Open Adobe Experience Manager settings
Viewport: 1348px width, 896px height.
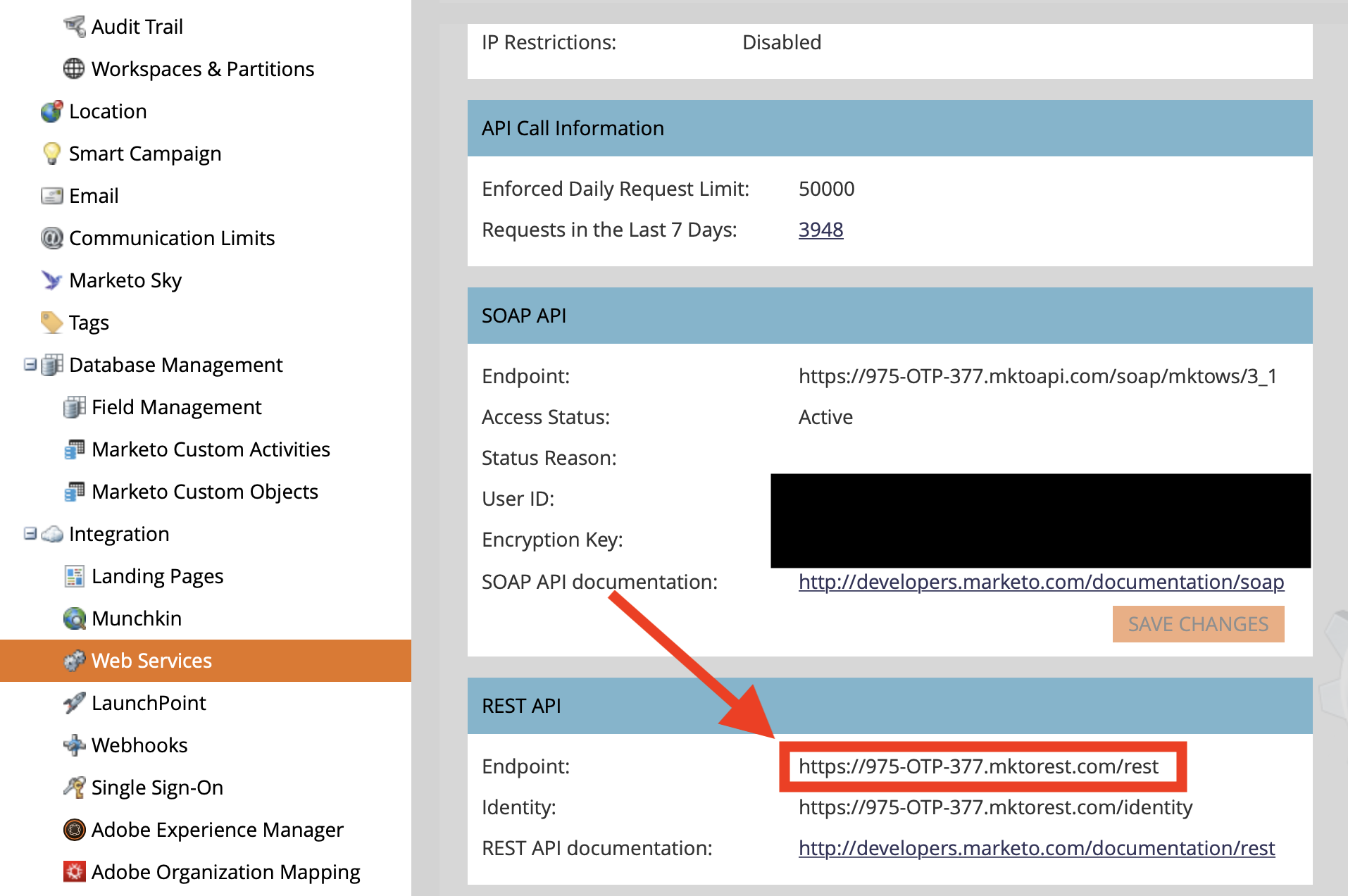(218, 830)
